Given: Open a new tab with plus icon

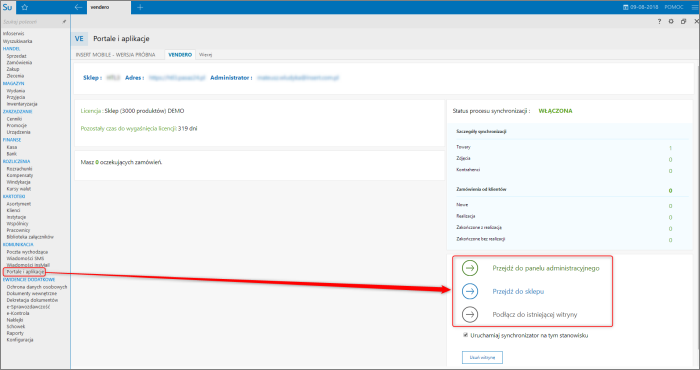Looking at the screenshot, I should coord(140,7).
